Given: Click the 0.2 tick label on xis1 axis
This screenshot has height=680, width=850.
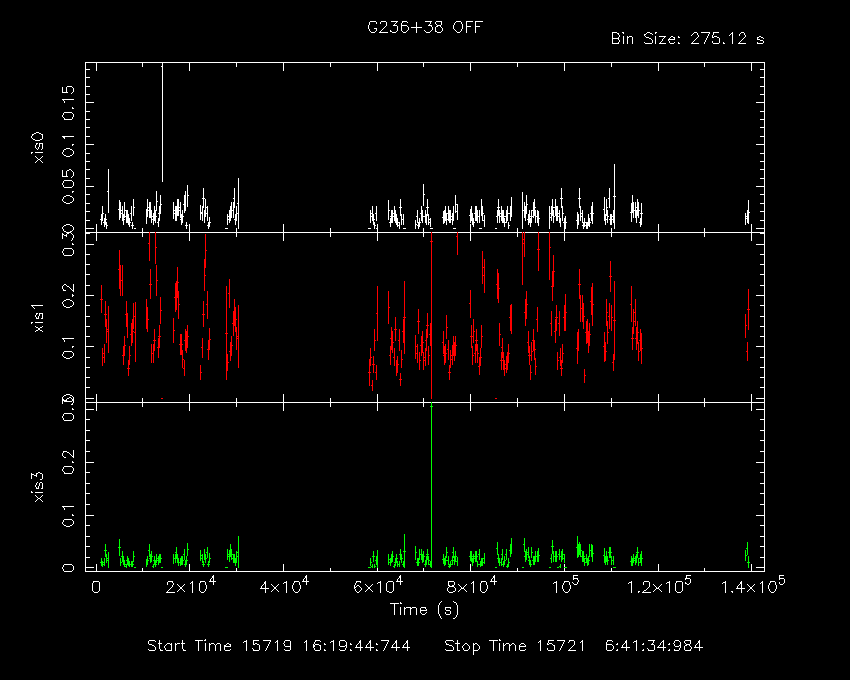Looking at the screenshot, I should point(68,296).
